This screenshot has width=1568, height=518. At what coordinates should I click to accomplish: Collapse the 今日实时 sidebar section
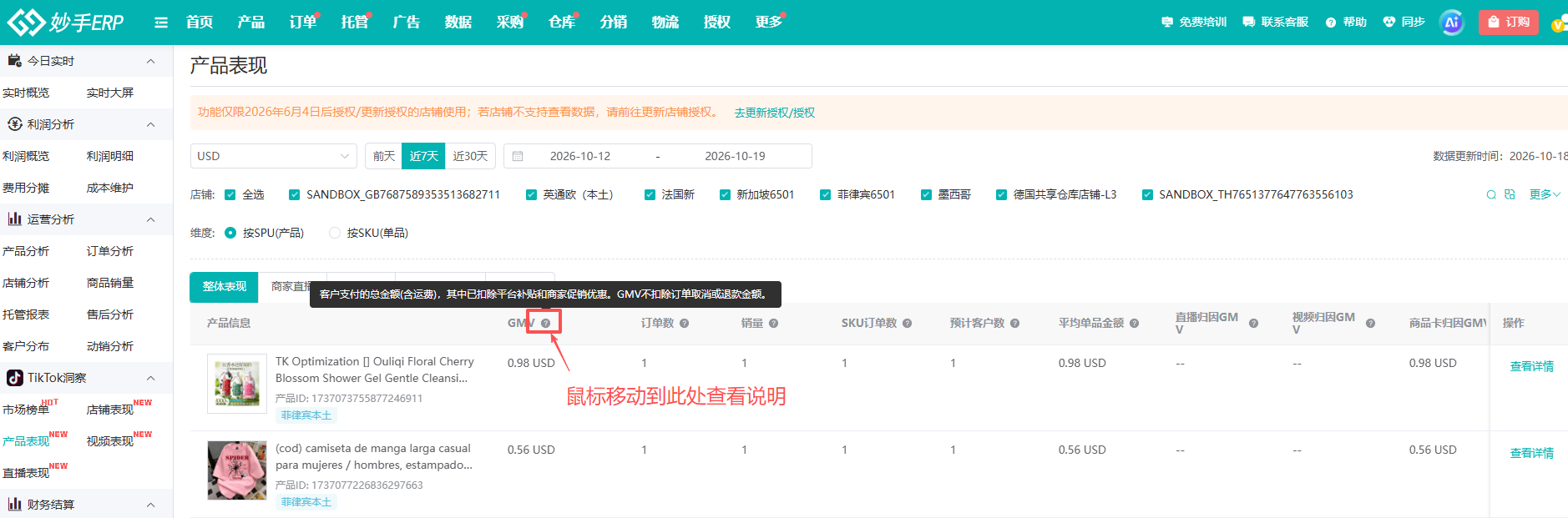pos(151,61)
